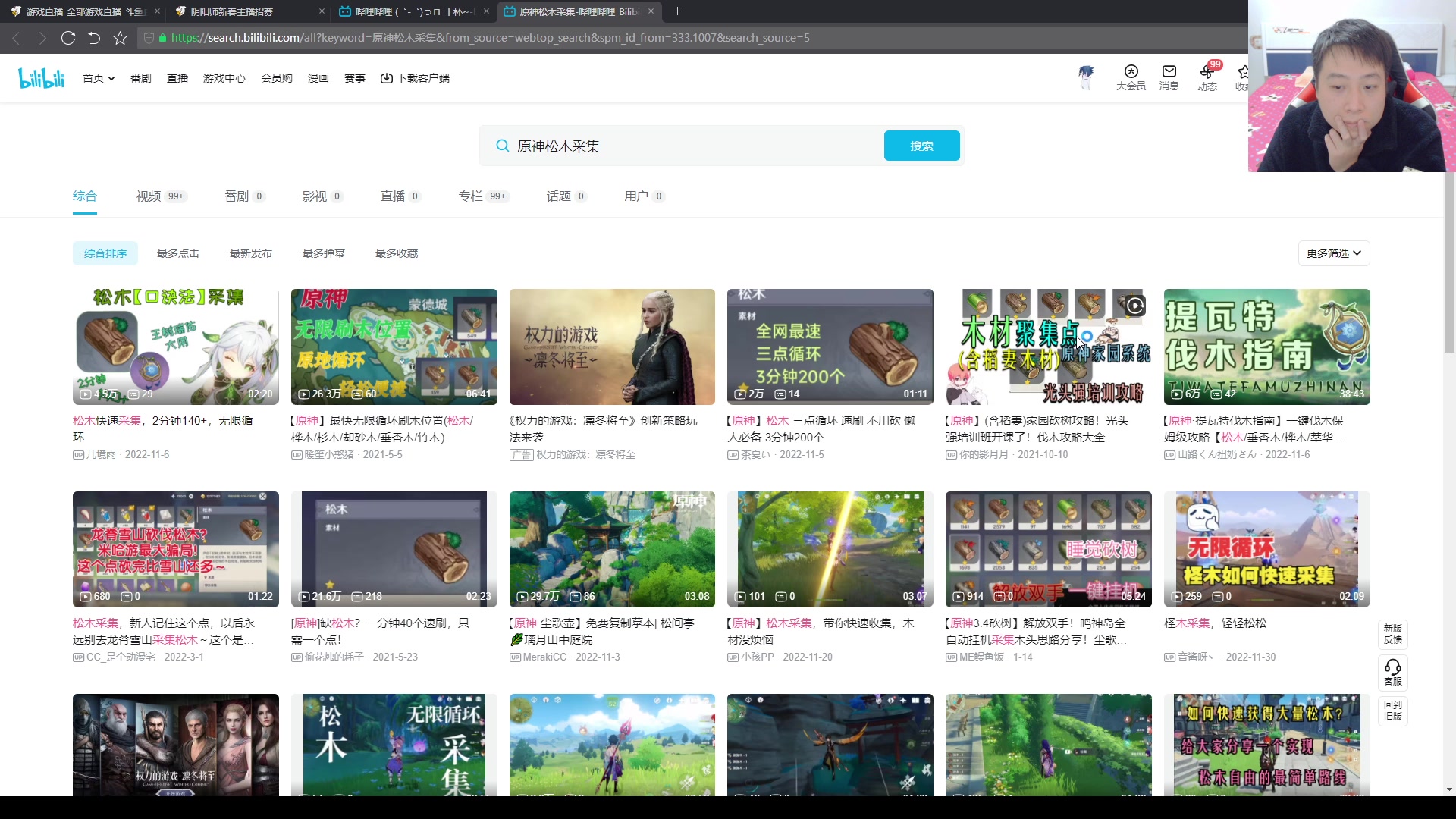Expand the 收藏 dropdown in the top bar
This screenshot has height=819, width=1456.
1243,77
